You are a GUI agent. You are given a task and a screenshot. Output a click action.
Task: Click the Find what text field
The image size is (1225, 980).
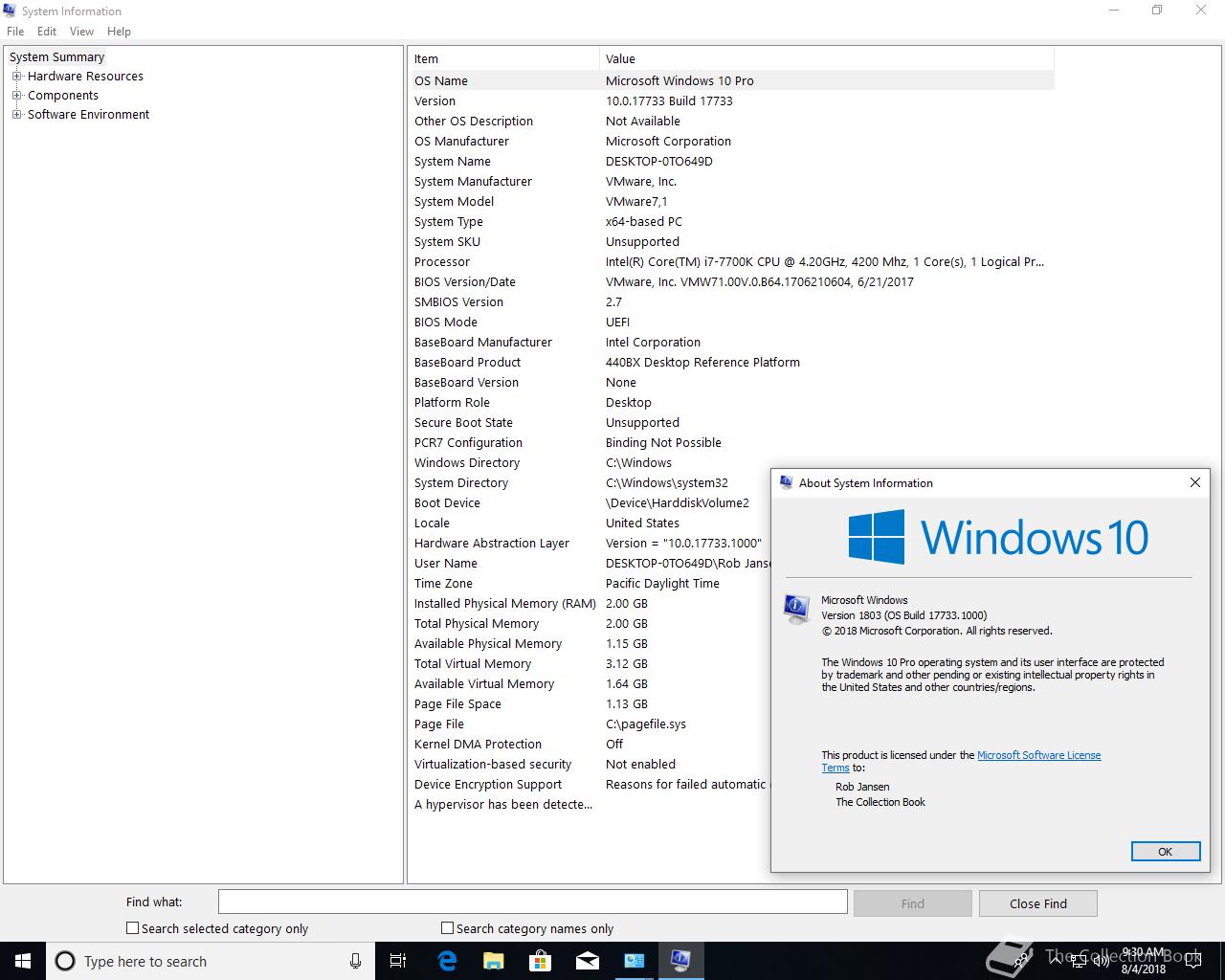tap(532, 902)
